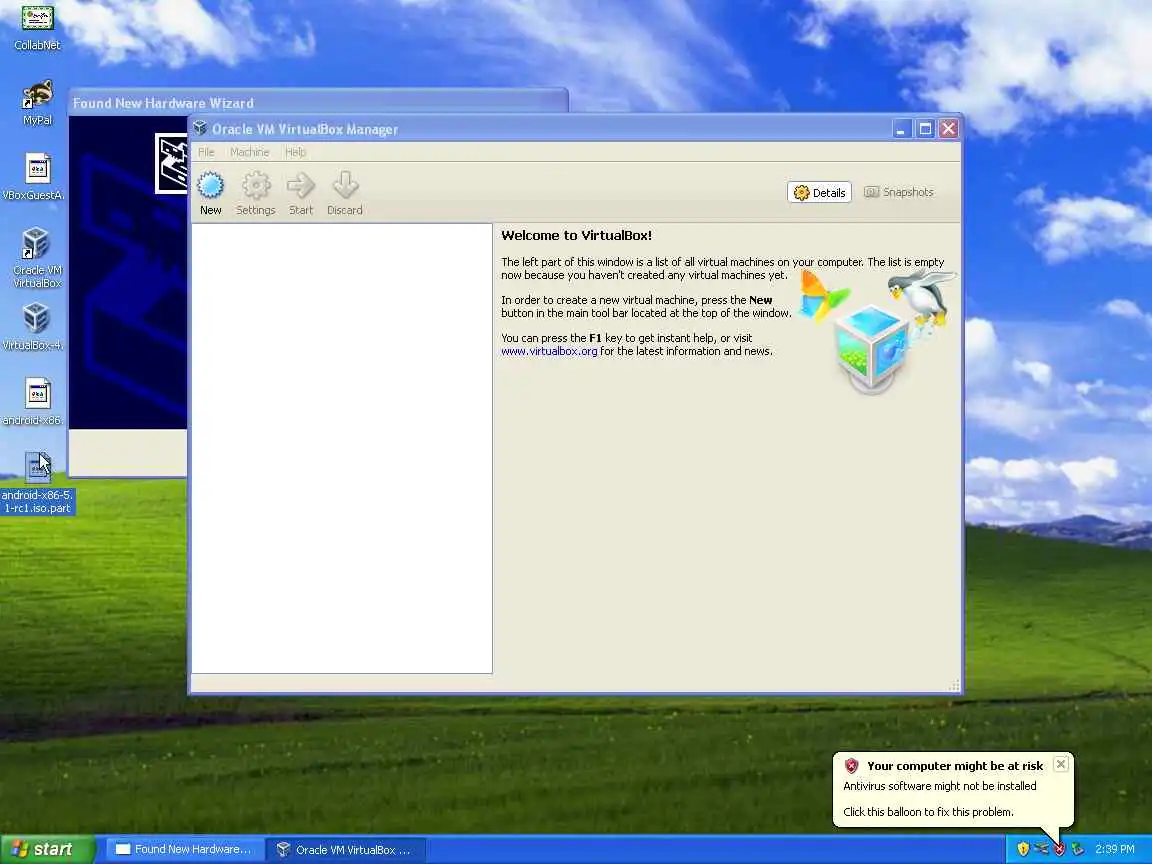Follow the www.virtualbox.org link

click(x=549, y=351)
